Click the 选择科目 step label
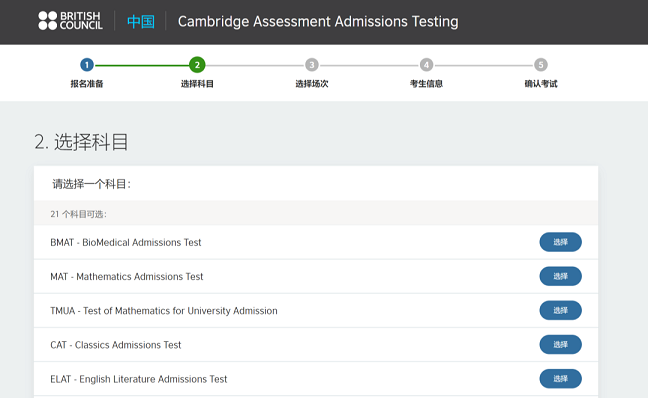648x398 pixels. pos(197,84)
